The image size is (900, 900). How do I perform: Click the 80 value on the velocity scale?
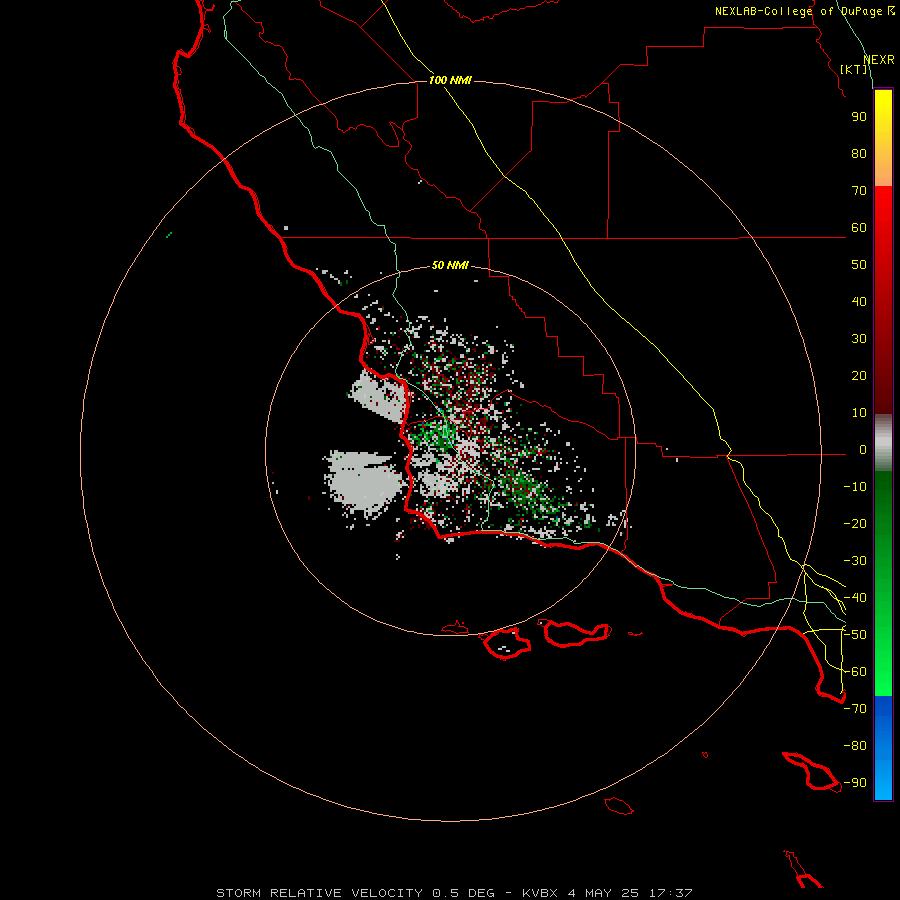pos(859,153)
